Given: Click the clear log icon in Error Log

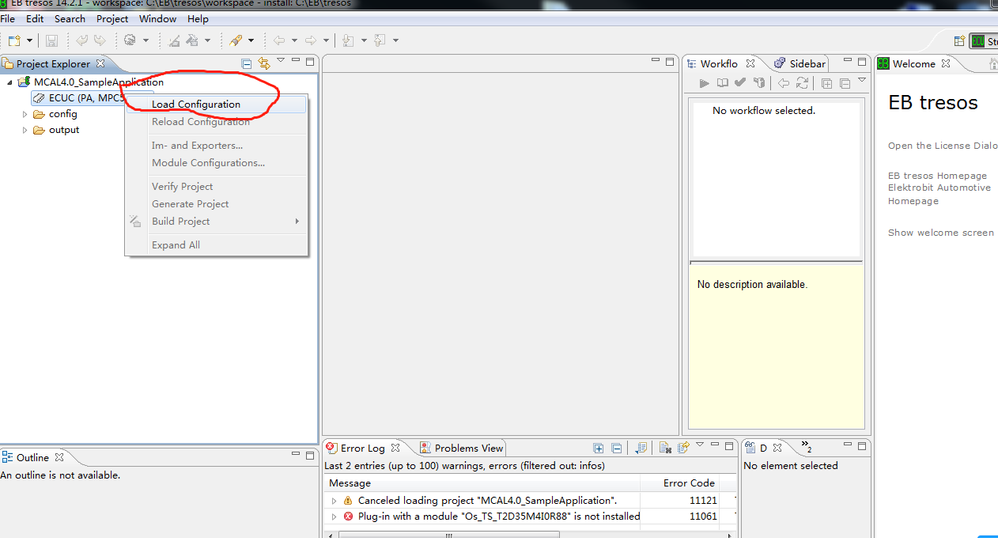Looking at the screenshot, I should tap(665, 448).
